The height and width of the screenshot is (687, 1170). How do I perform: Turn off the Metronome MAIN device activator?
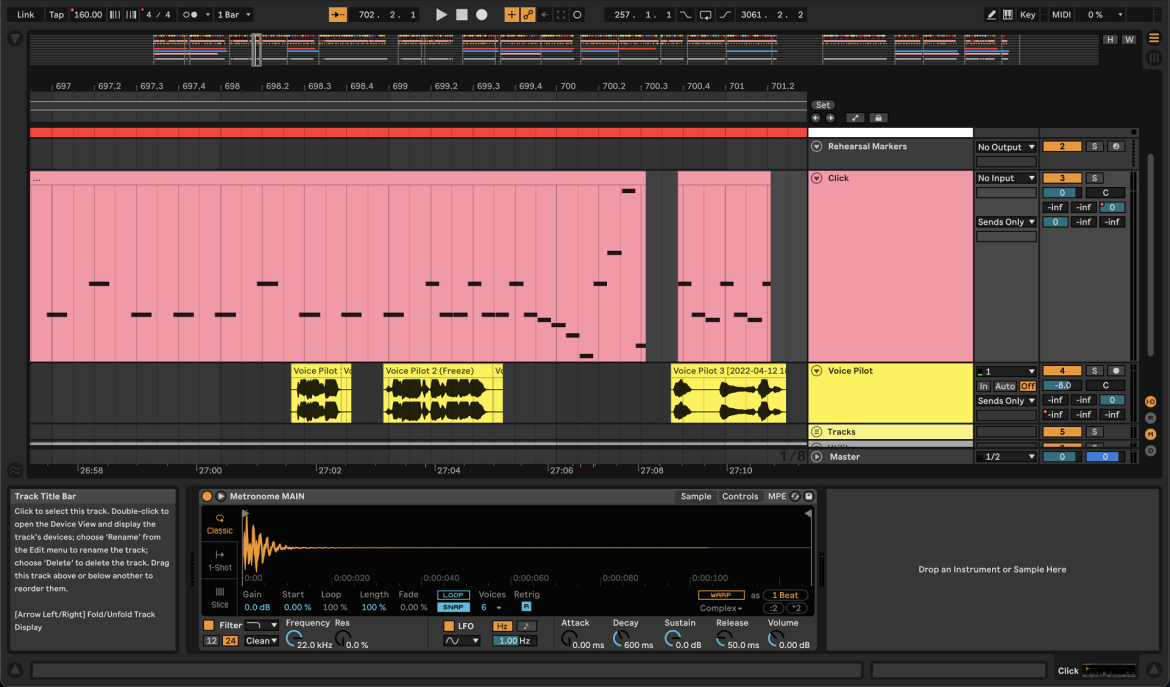[x=207, y=496]
